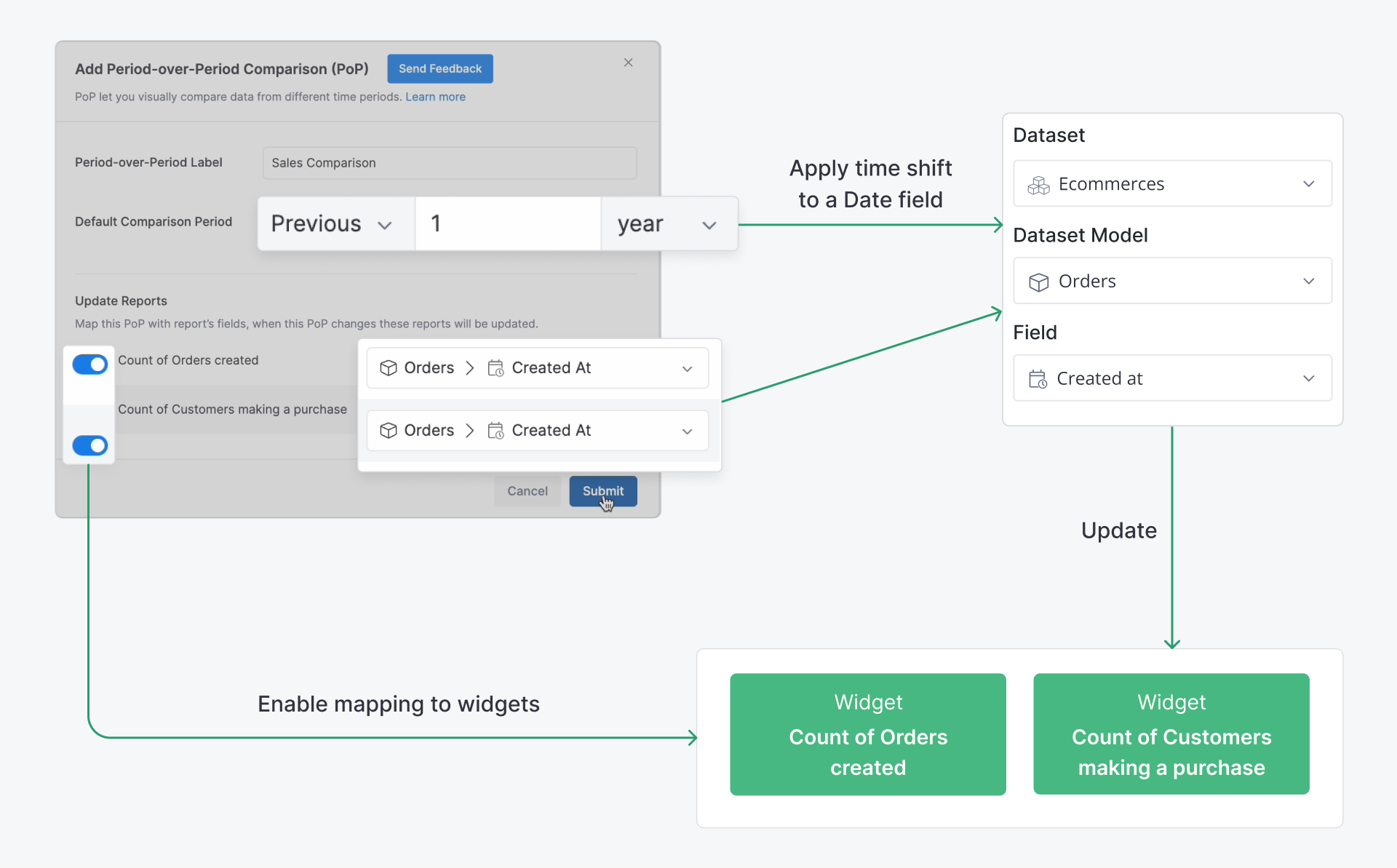
Task: Click the dataset cubes icon next to Ecommerces
Action: point(1038,185)
